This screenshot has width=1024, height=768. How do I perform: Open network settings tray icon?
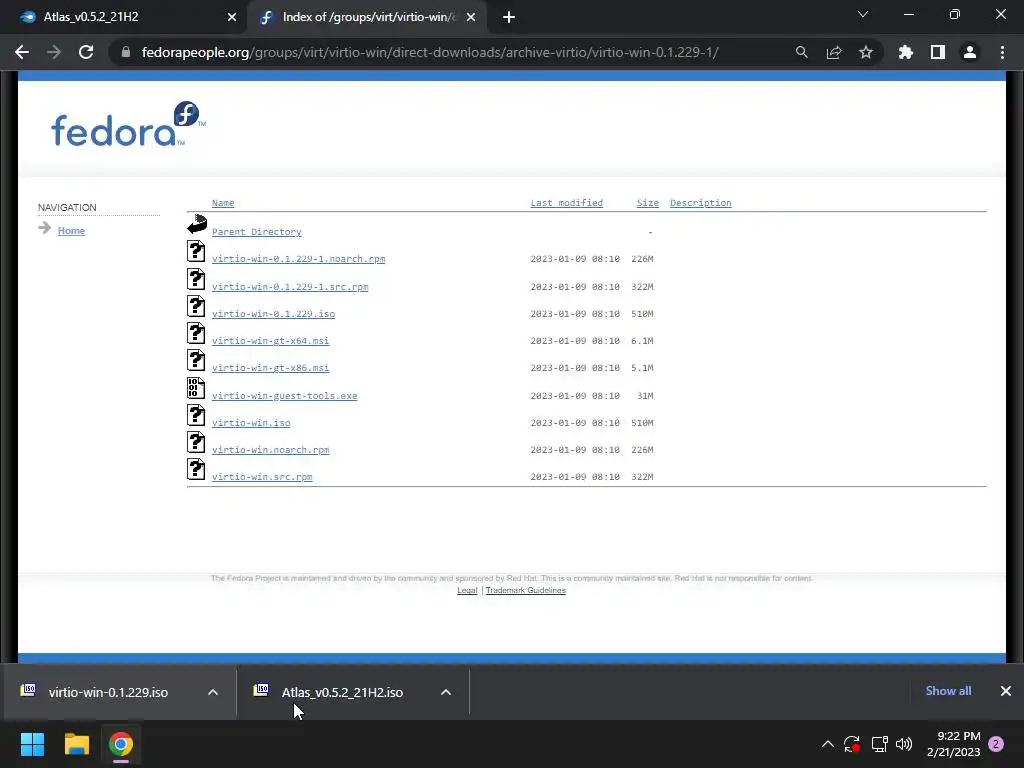tap(879, 744)
